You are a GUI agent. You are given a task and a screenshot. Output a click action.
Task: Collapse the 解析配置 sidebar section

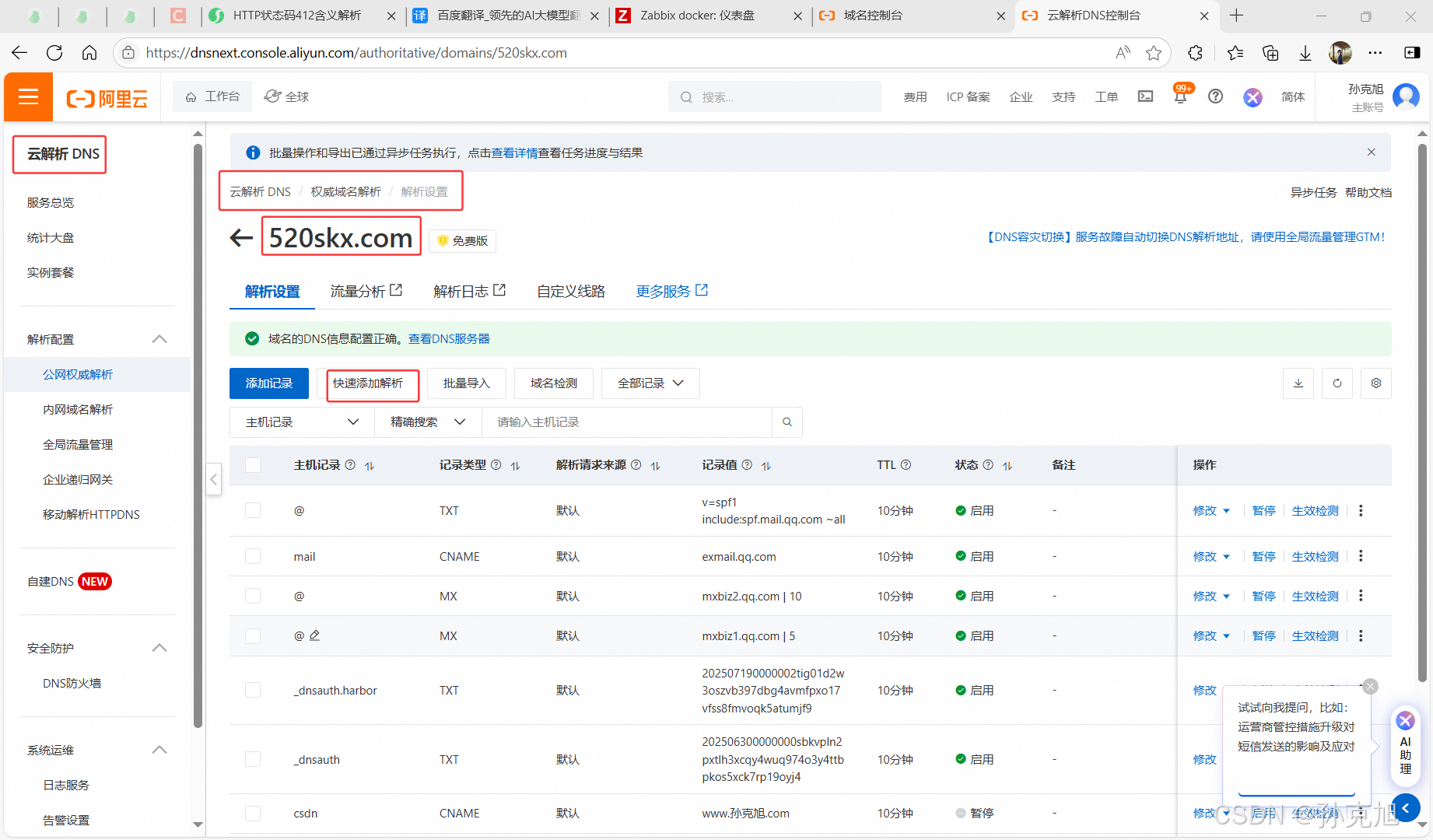(x=159, y=339)
